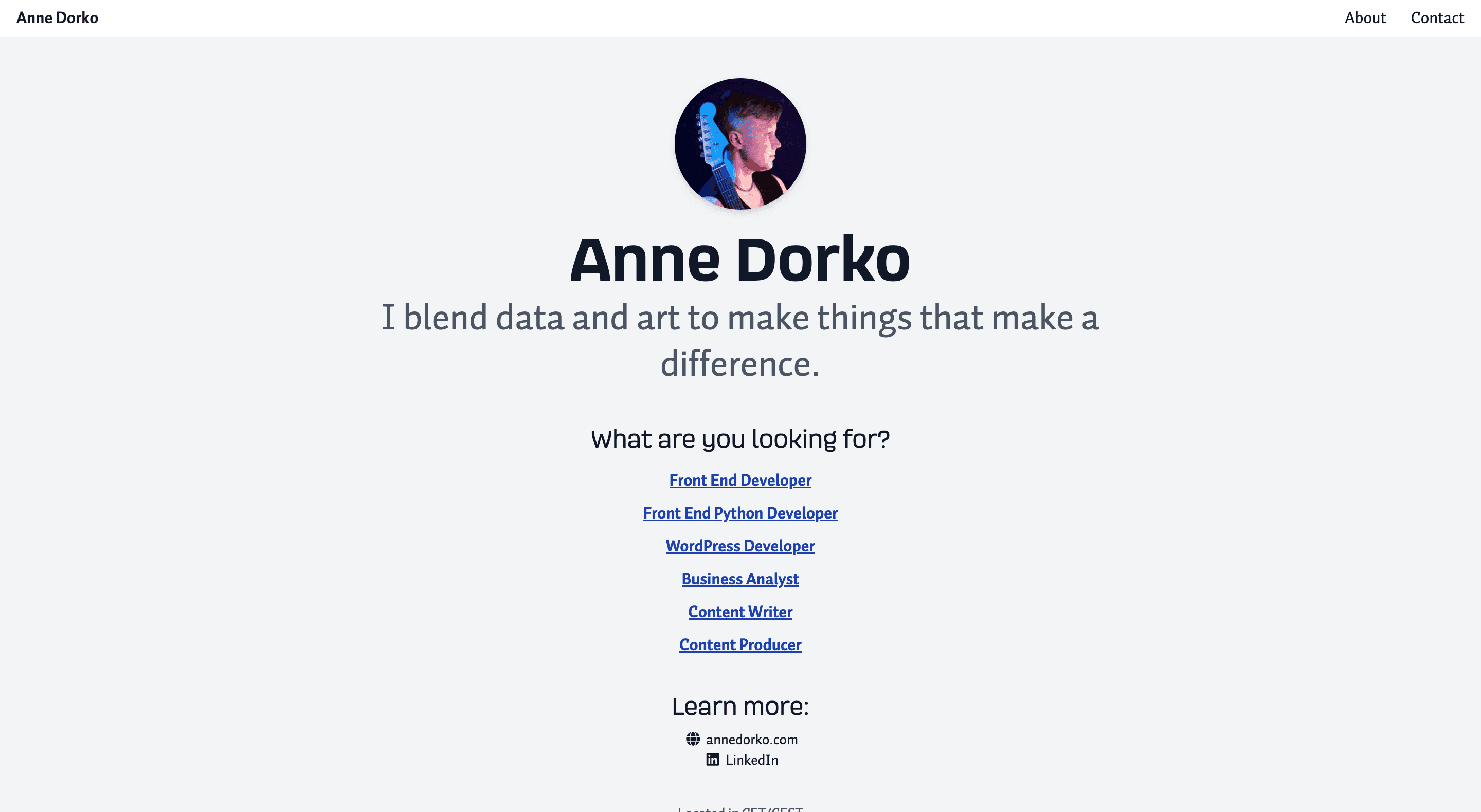Open the Content Writer link

[x=740, y=612]
